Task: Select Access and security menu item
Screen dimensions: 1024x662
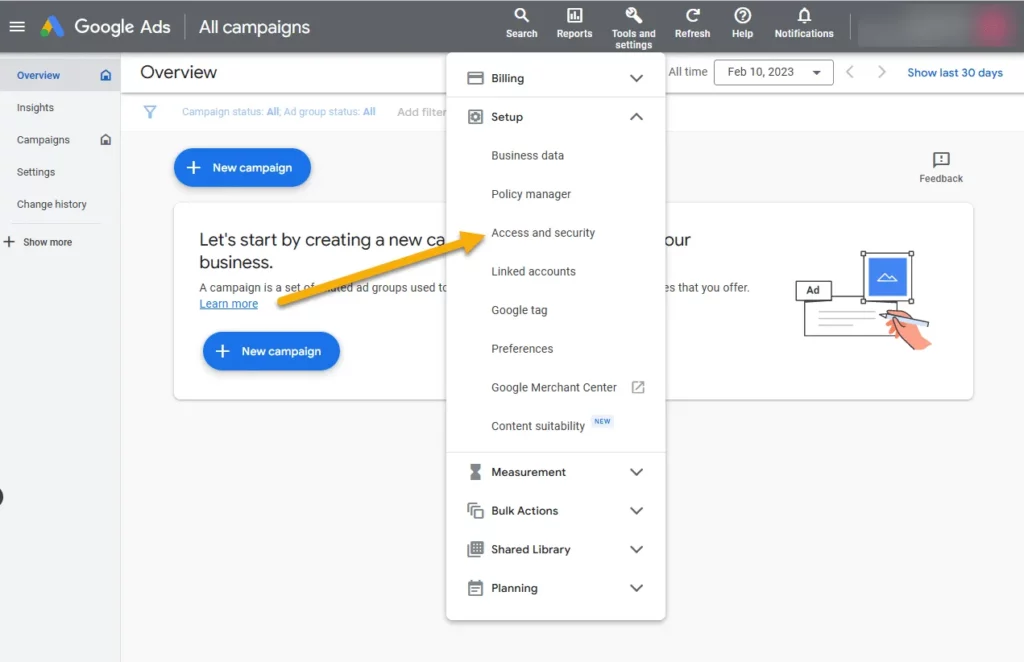Action: pyautogui.click(x=543, y=233)
